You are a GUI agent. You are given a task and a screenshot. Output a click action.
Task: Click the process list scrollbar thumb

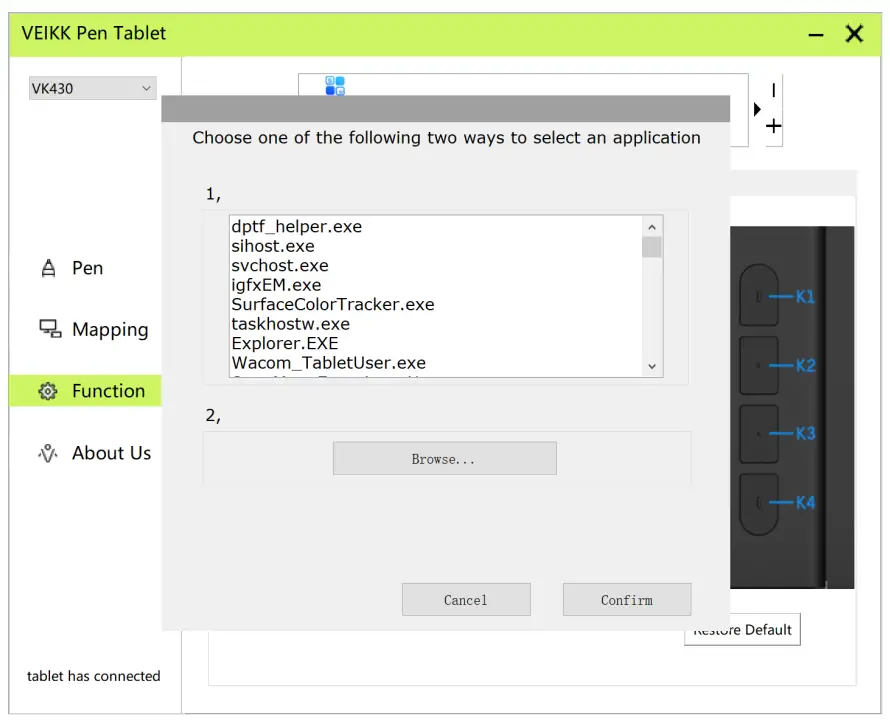coord(652,247)
